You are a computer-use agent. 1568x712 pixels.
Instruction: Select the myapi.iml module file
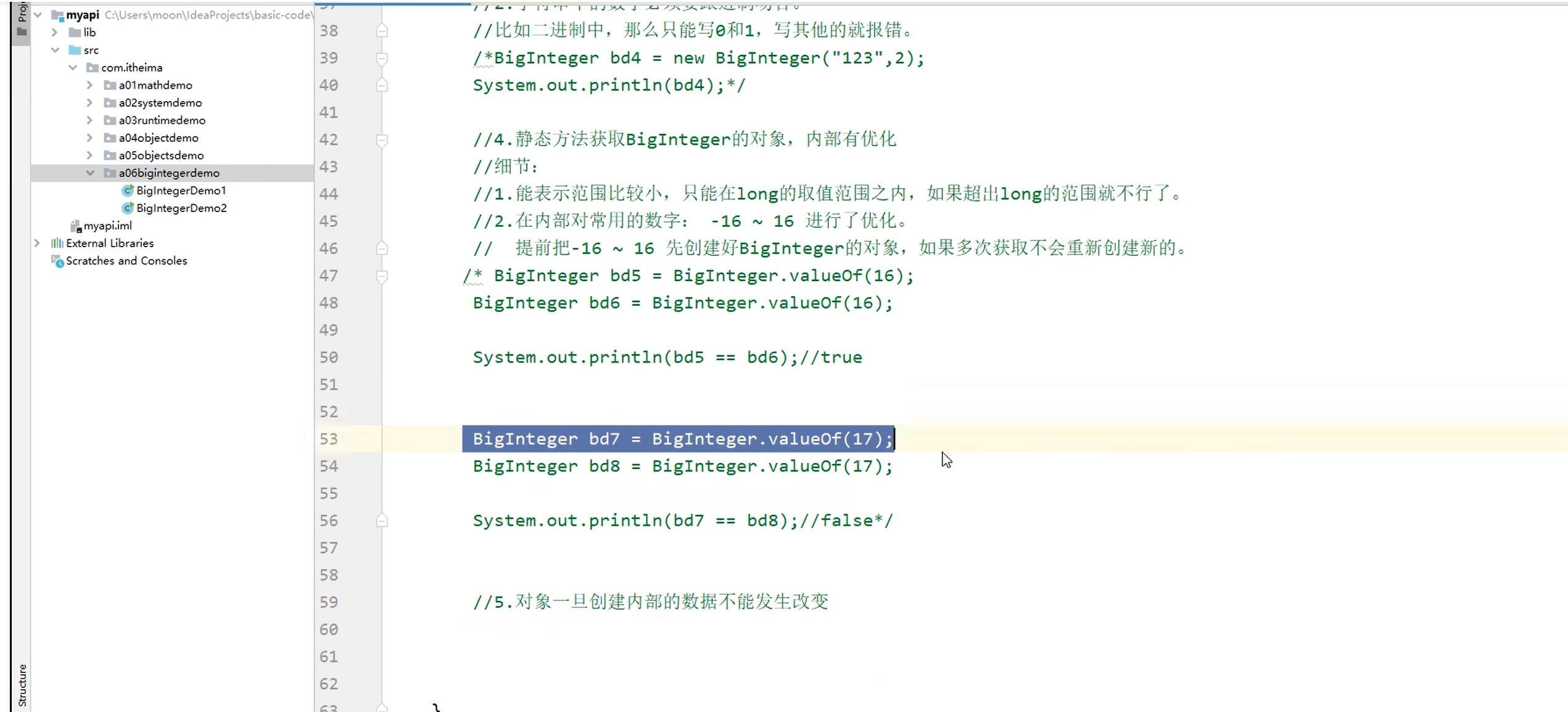coord(107,226)
